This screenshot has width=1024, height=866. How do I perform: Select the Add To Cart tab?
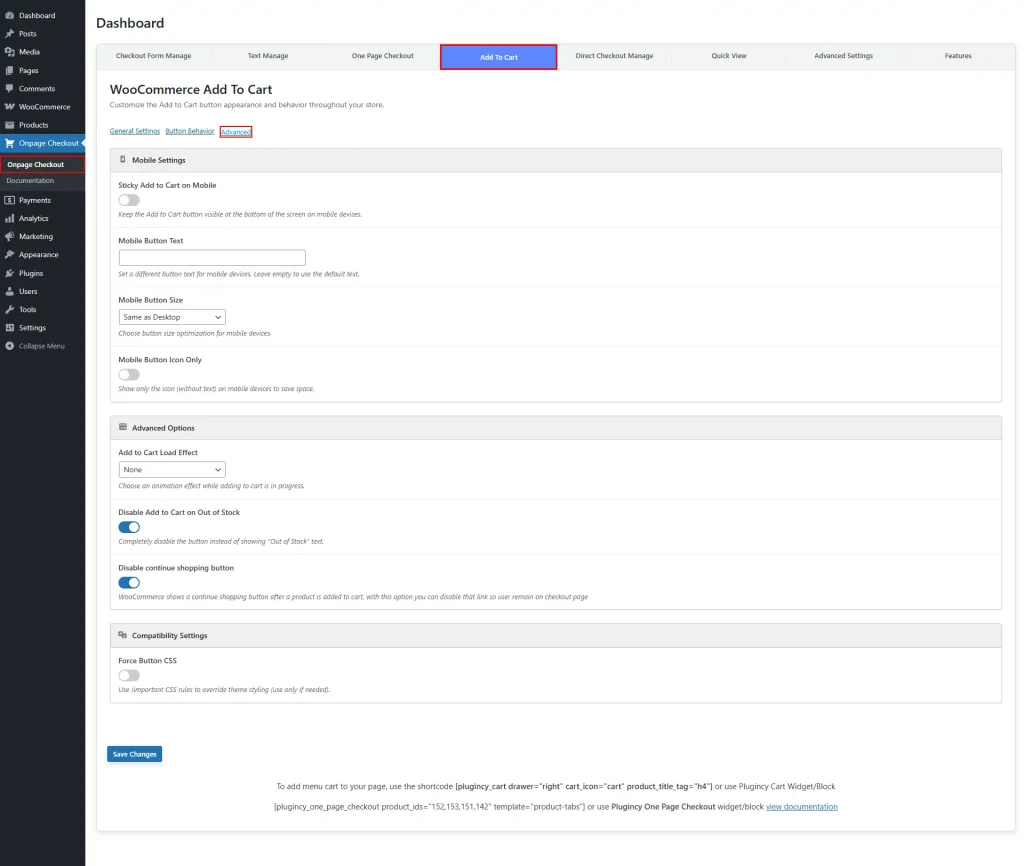pos(499,57)
